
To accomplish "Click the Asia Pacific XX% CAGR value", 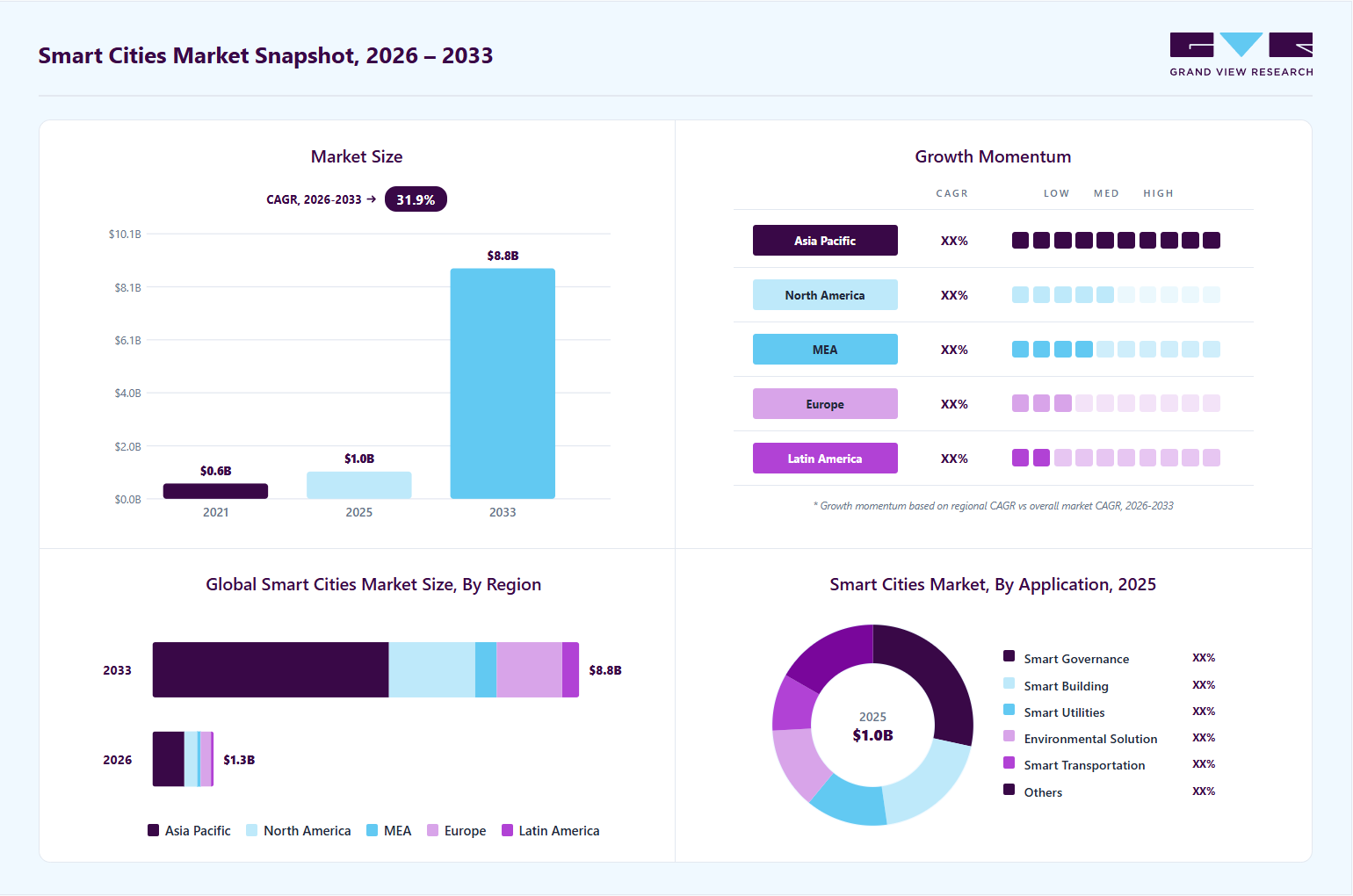I will pyautogui.click(x=954, y=241).
